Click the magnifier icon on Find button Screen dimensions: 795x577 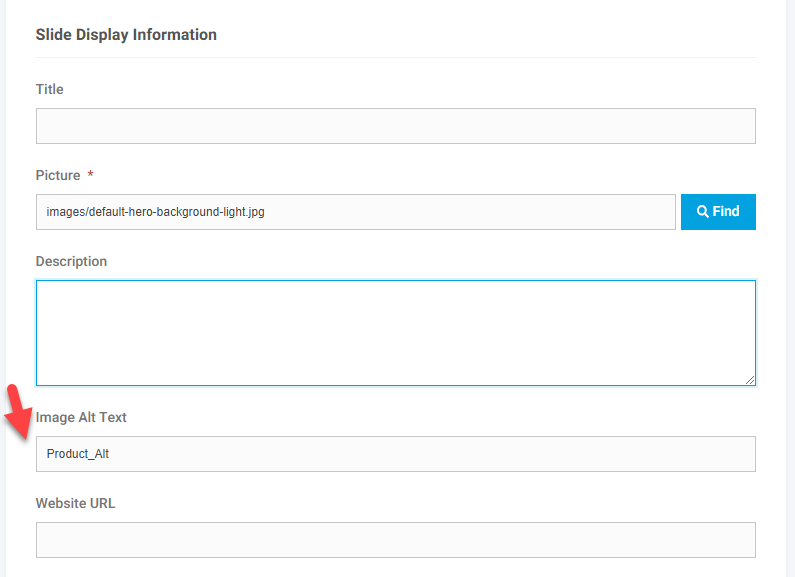(x=703, y=211)
